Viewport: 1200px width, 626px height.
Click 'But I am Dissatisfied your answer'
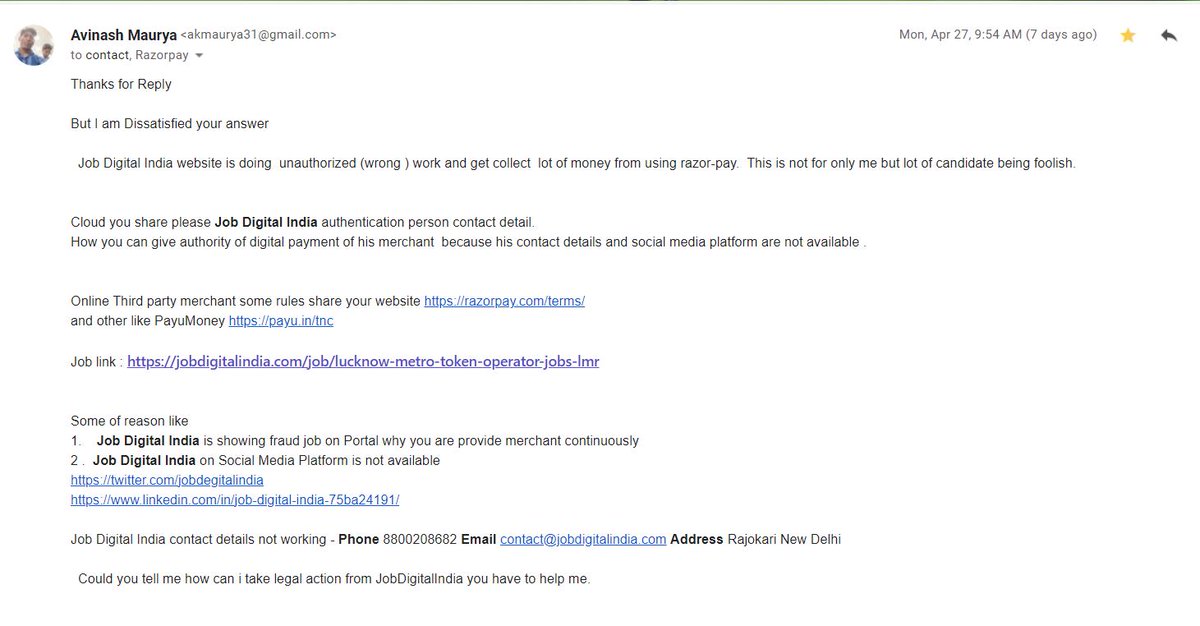(170, 124)
